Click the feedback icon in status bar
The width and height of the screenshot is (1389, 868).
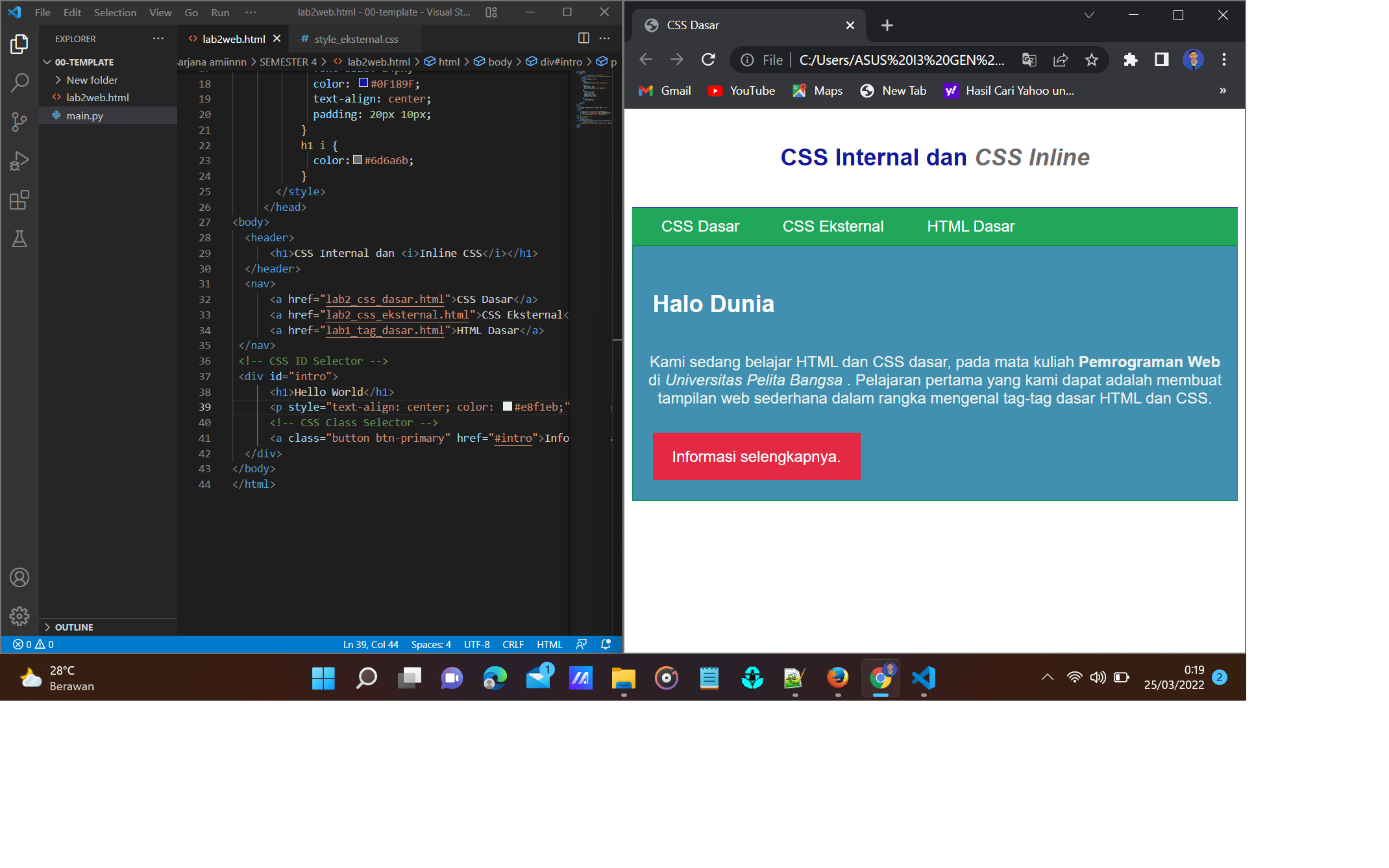[x=582, y=644]
